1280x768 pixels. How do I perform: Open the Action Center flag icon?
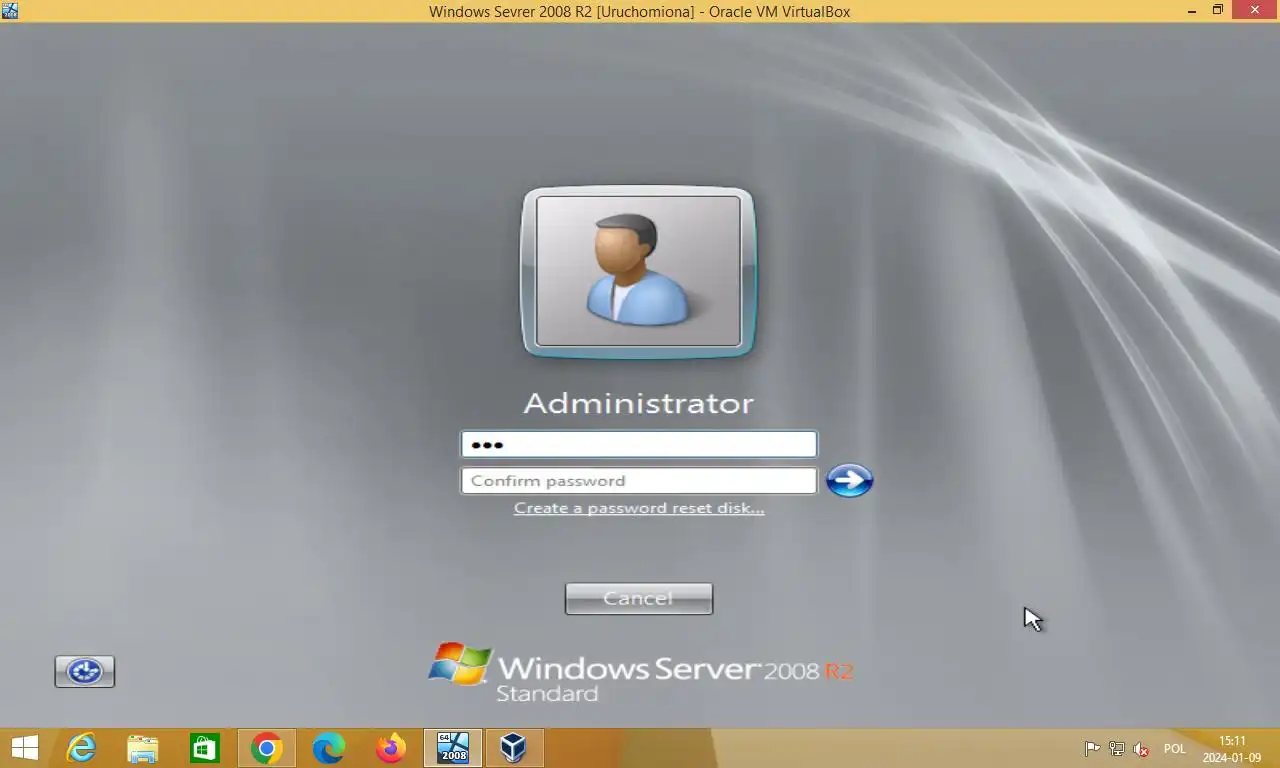pyautogui.click(x=1092, y=749)
